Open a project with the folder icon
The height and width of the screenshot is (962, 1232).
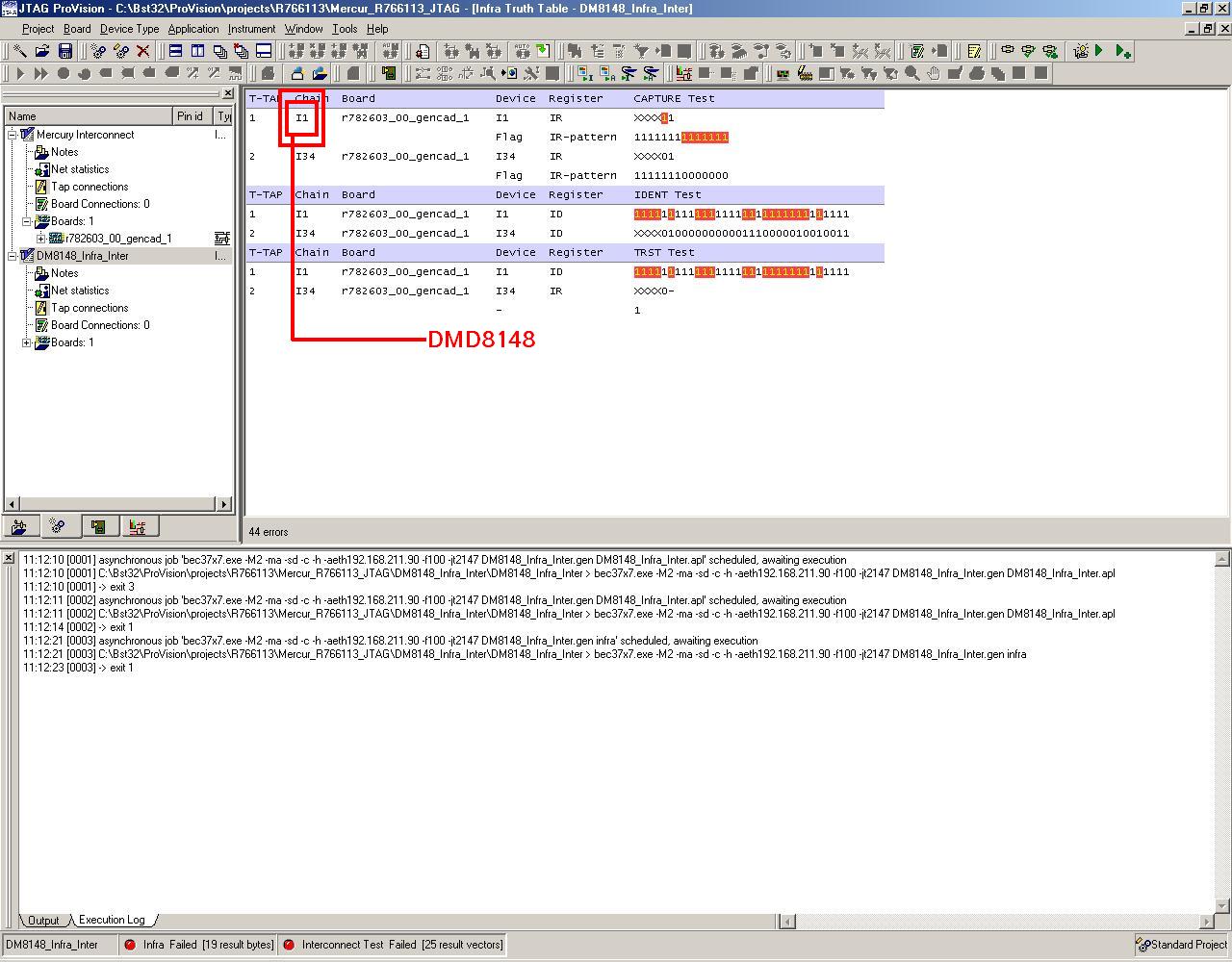click(42, 51)
